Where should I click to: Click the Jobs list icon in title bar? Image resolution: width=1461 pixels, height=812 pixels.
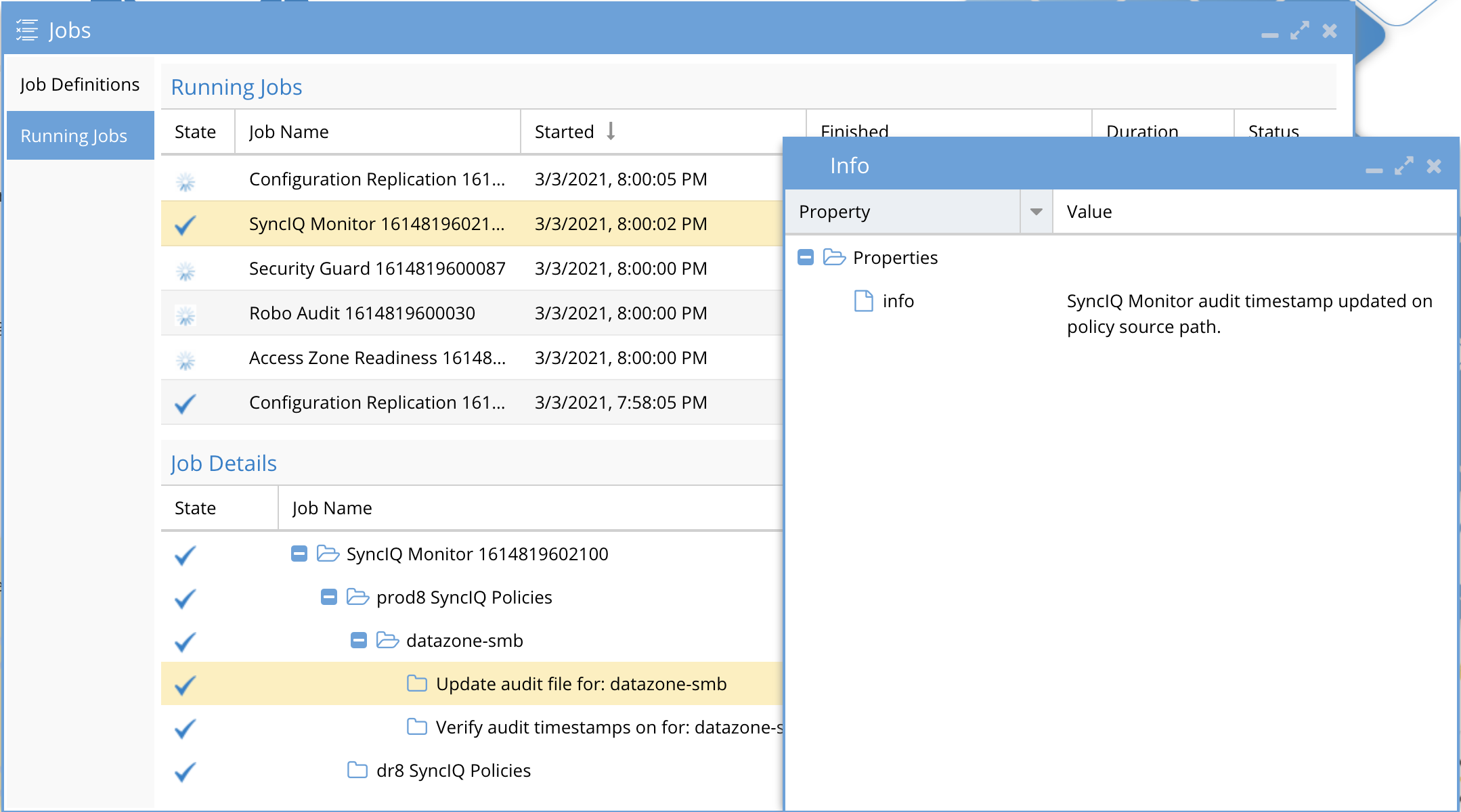tap(27, 30)
